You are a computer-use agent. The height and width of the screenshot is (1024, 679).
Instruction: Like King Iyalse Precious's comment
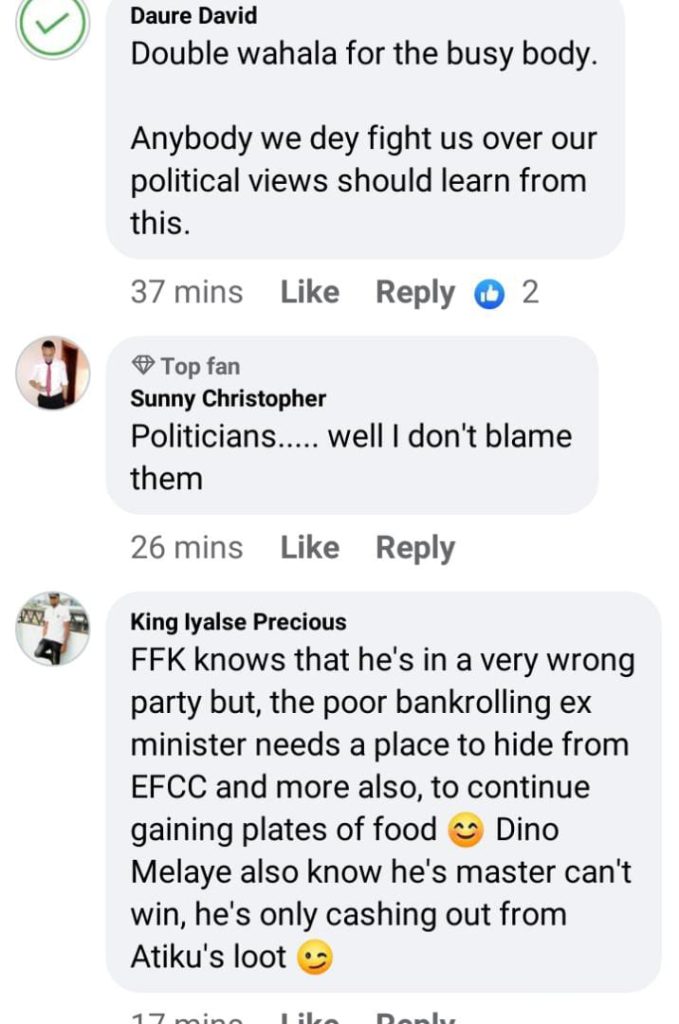pos(309,1017)
